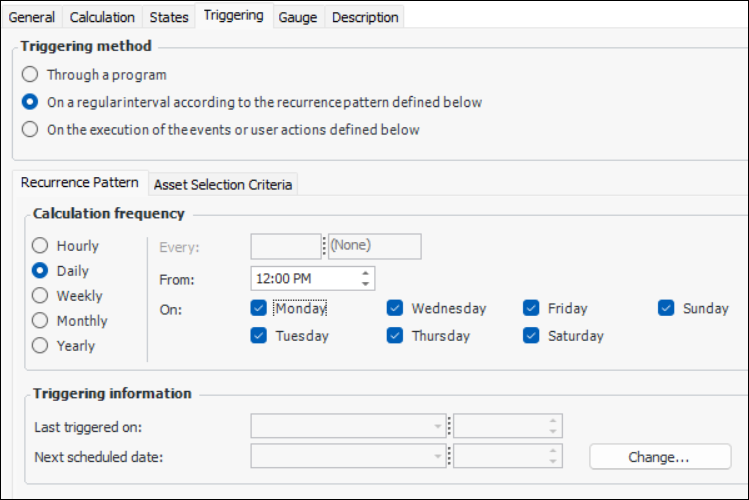Screen dimensions: 749x500
Task: Open the Description tab
Action: (365, 17)
